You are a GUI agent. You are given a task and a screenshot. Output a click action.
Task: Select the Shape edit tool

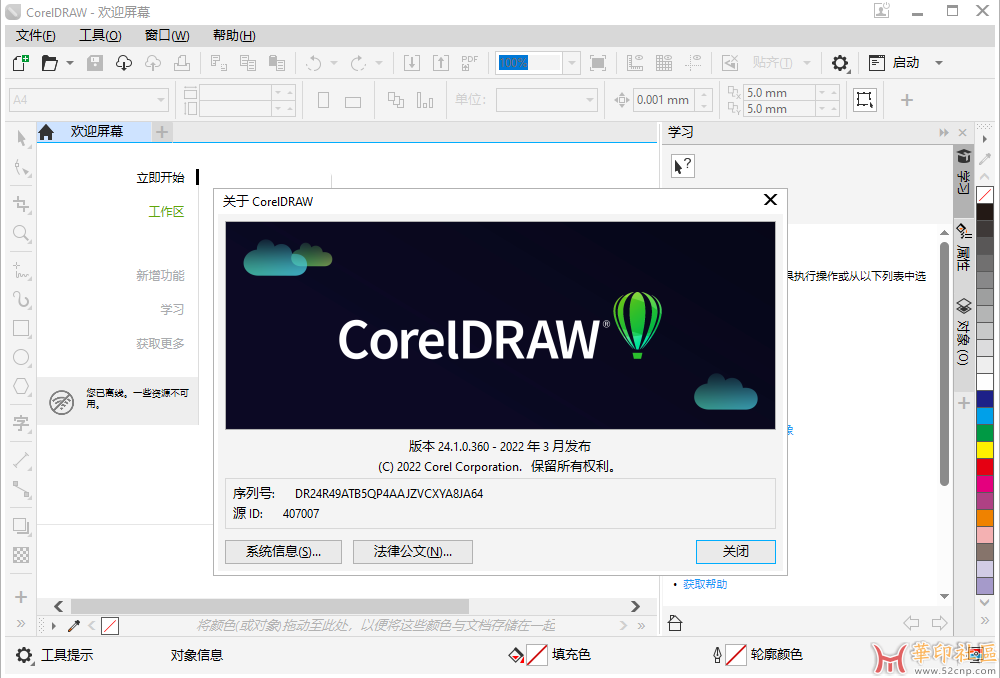21,168
